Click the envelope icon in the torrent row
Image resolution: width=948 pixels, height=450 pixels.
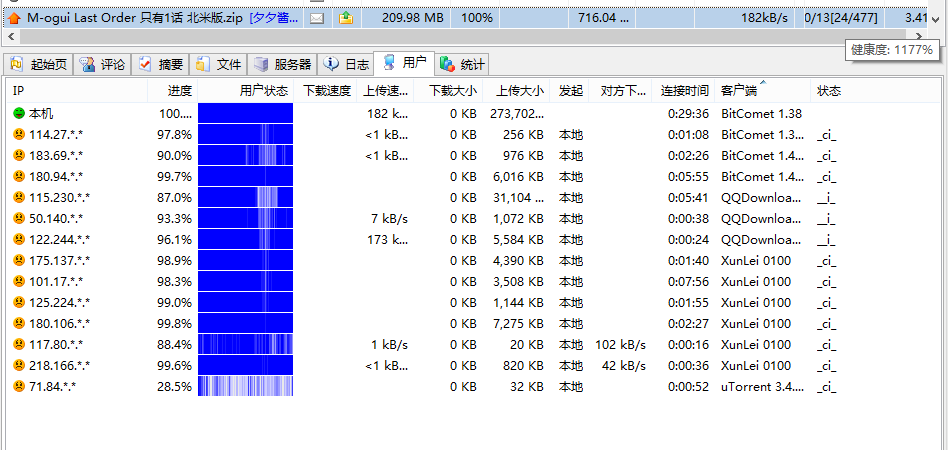pos(316,18)
